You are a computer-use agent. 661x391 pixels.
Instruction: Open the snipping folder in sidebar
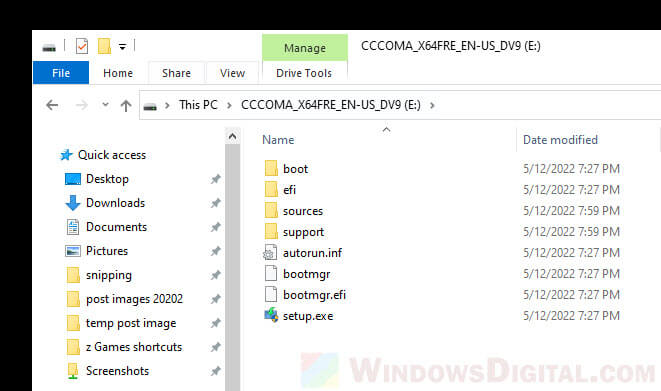click(109, 275)
